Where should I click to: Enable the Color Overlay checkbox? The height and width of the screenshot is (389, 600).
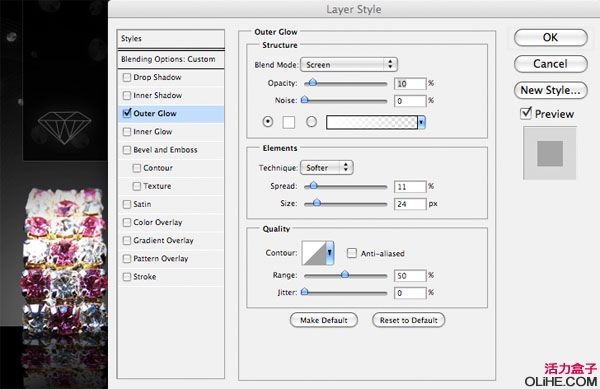[127, 223]
